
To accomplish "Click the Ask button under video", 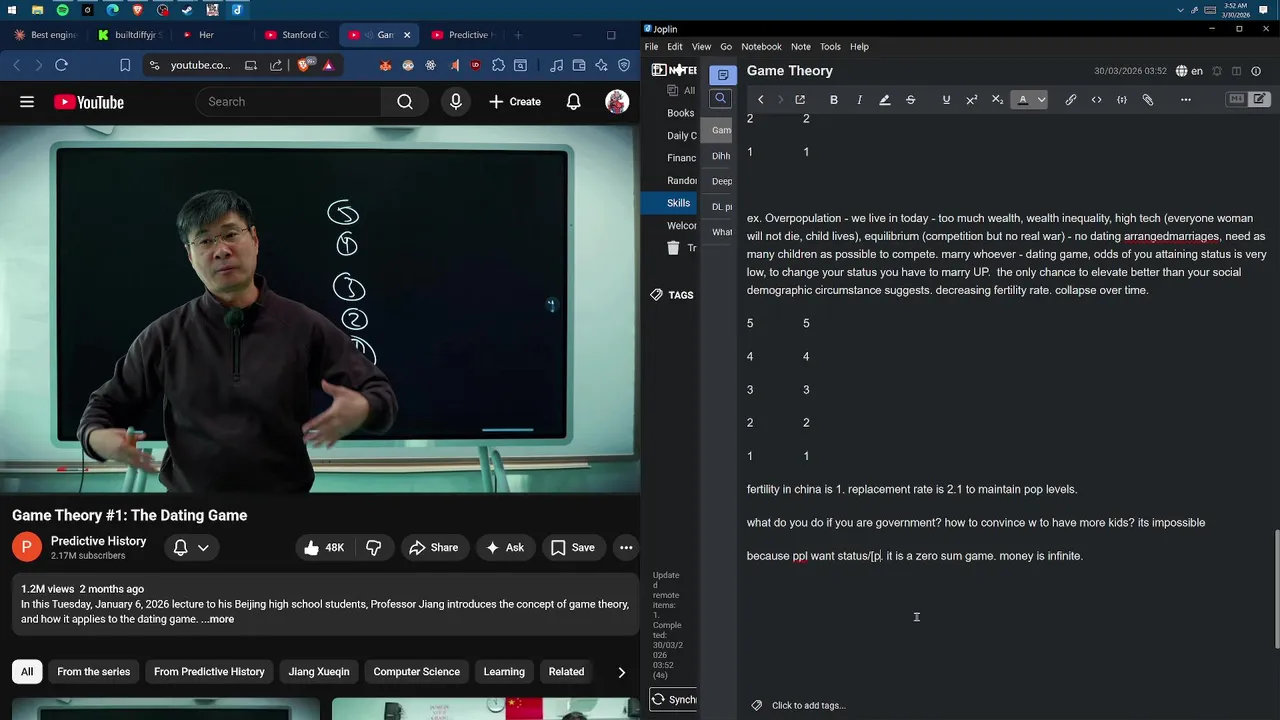I will coord(505,547).
